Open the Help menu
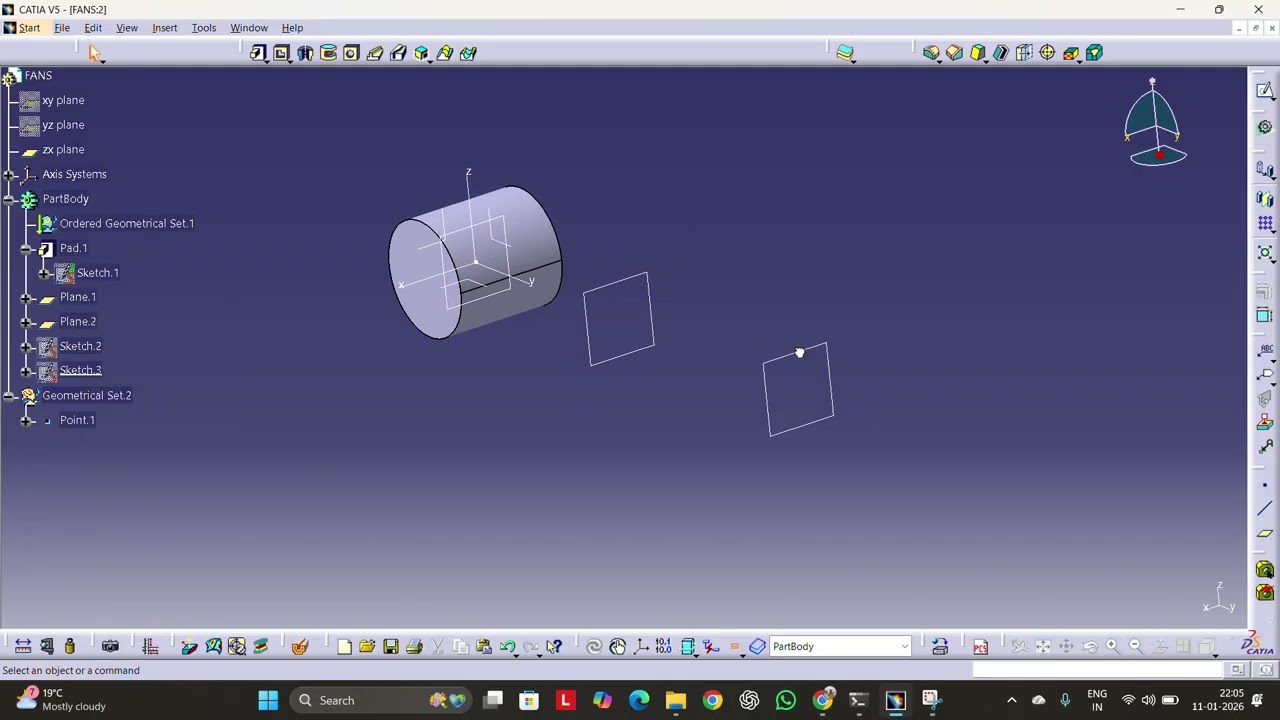The height and width of the screenshot is (720, 1280). 292,28
